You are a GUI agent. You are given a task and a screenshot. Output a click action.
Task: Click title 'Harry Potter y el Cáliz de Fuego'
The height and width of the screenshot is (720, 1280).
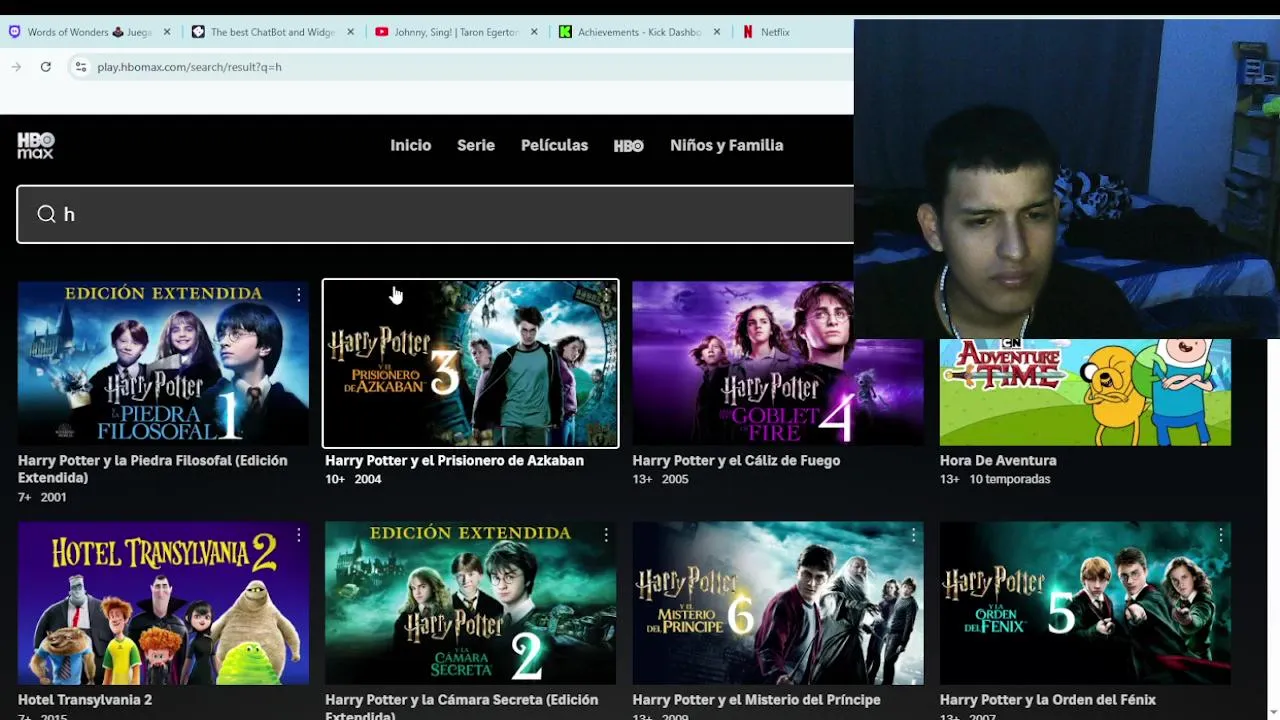tap(736, 461)
